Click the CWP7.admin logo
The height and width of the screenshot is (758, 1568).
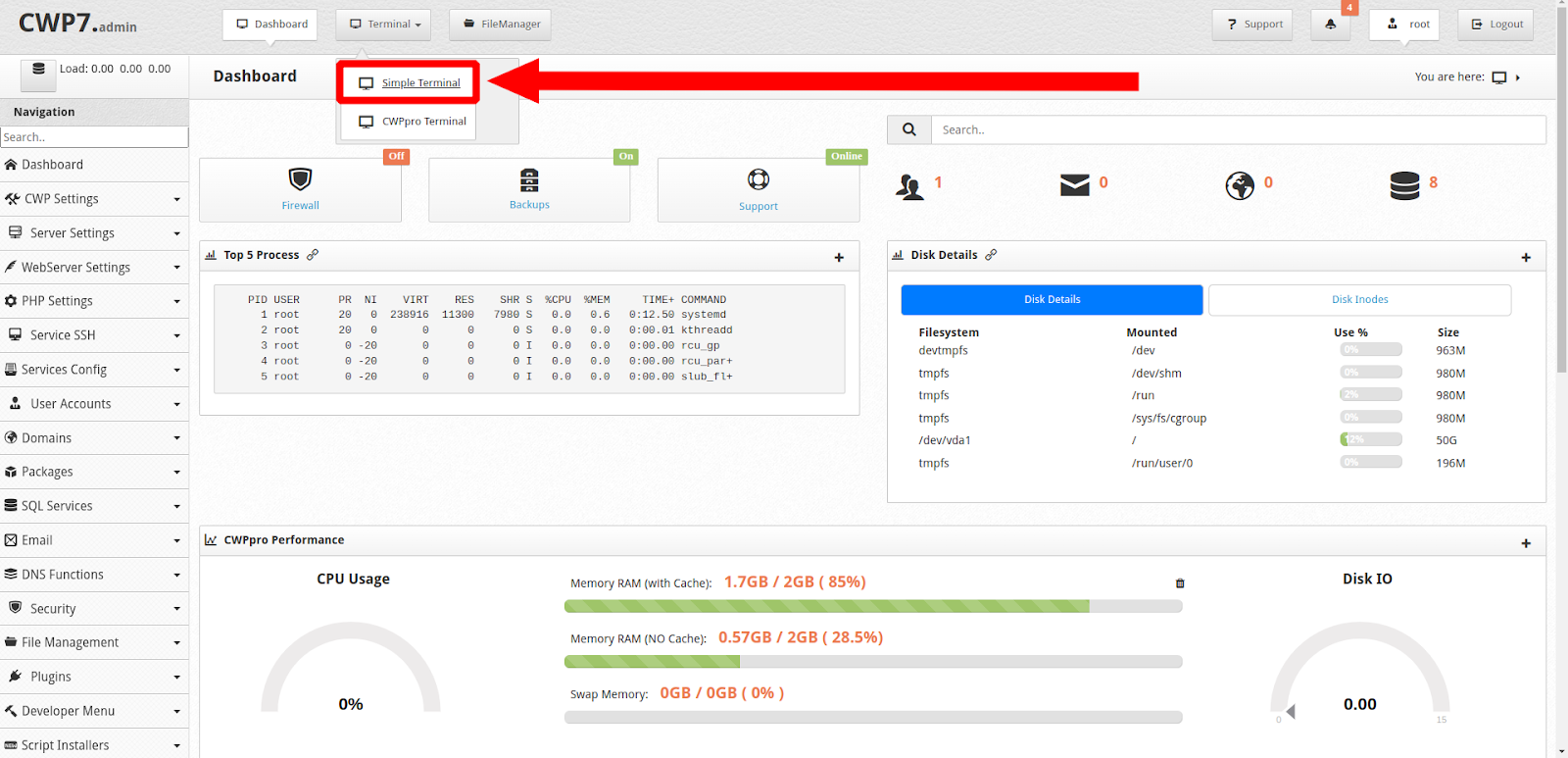tap(77, 24)
